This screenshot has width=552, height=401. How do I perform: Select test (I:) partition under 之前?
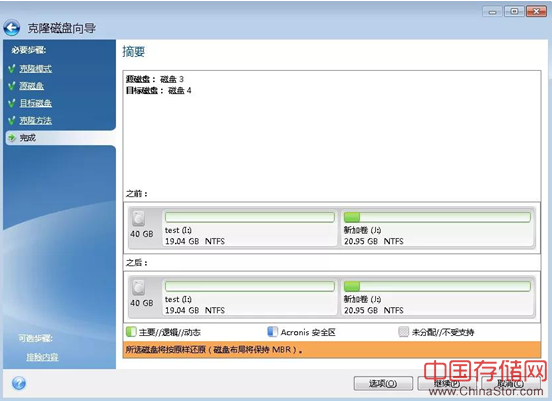(x=250, y=227)
